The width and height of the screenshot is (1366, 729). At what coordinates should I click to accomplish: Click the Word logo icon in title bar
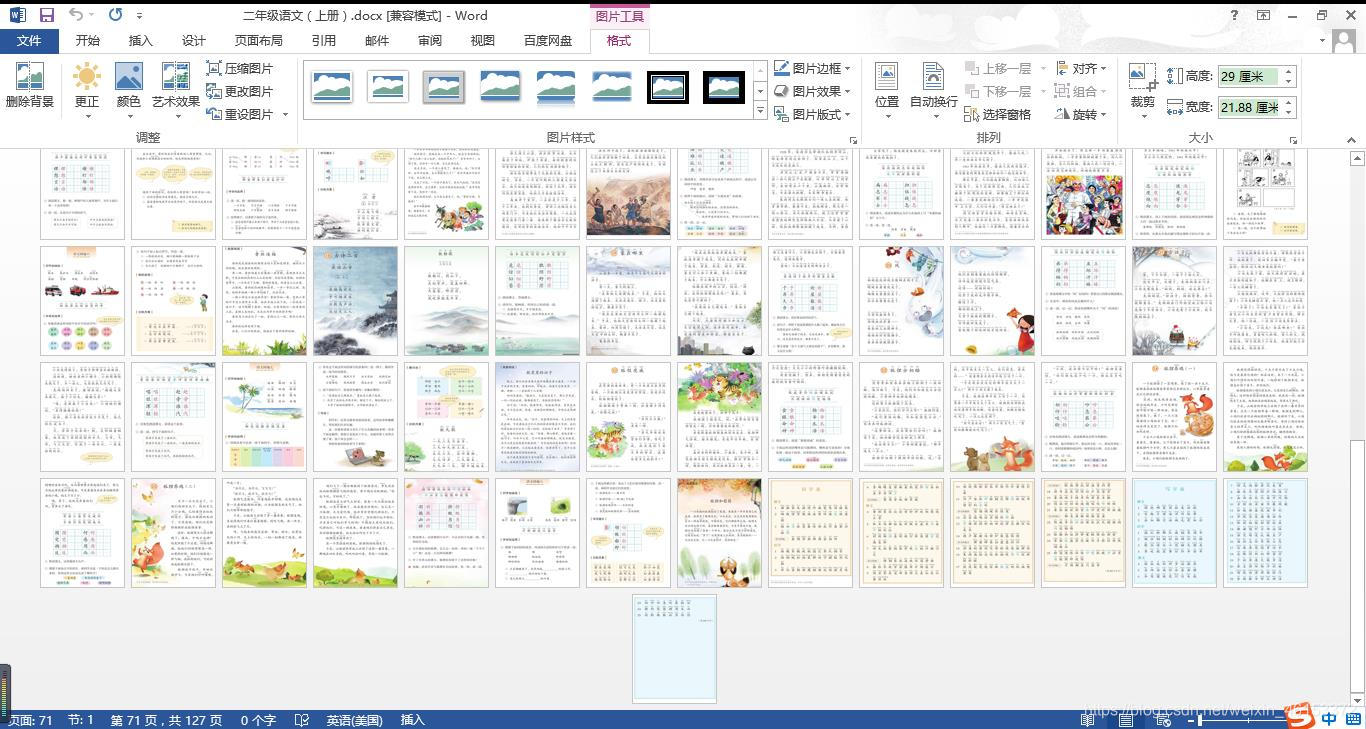16,15
